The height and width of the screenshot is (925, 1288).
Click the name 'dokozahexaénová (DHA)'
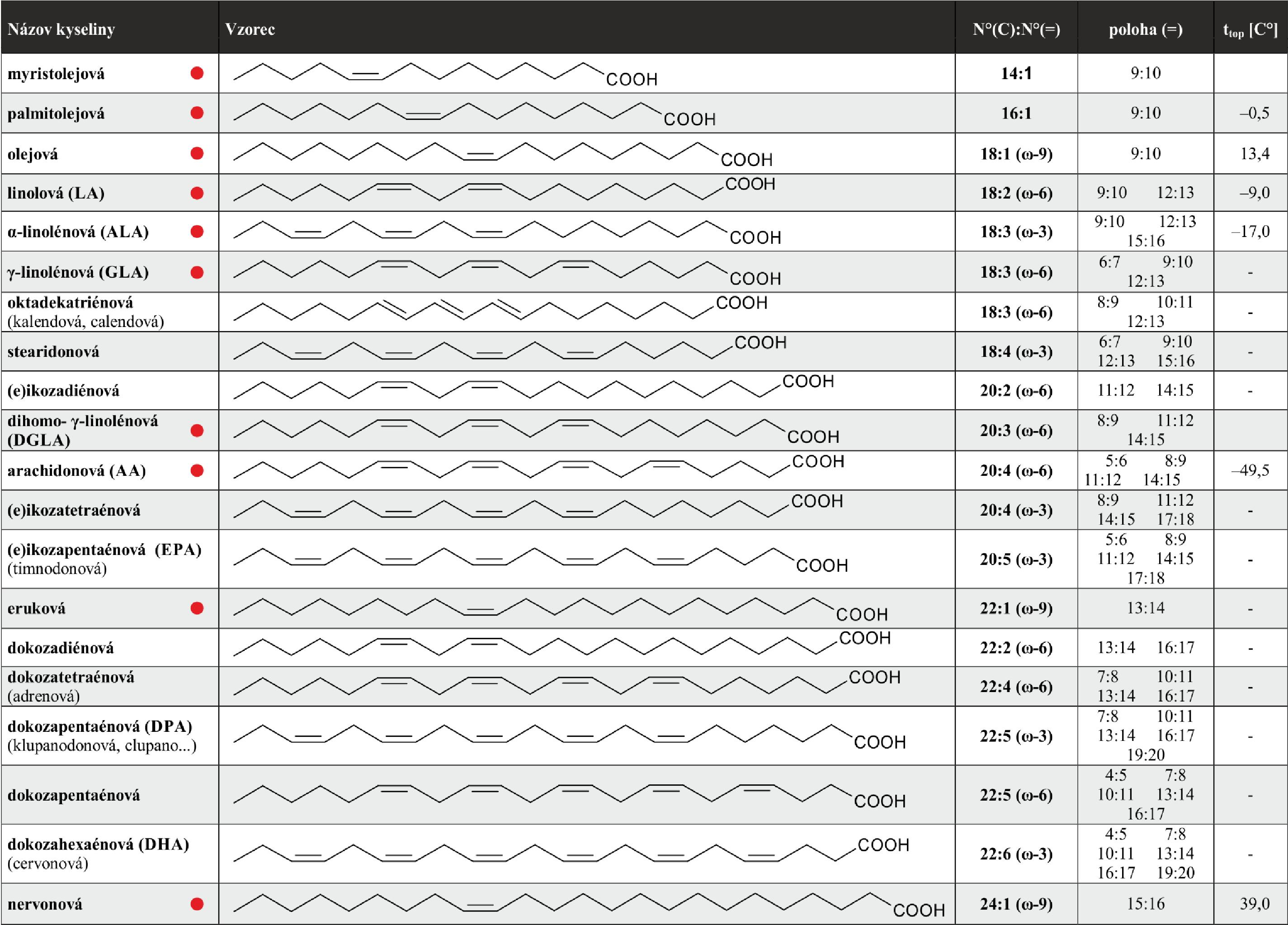tap(98, 844)
